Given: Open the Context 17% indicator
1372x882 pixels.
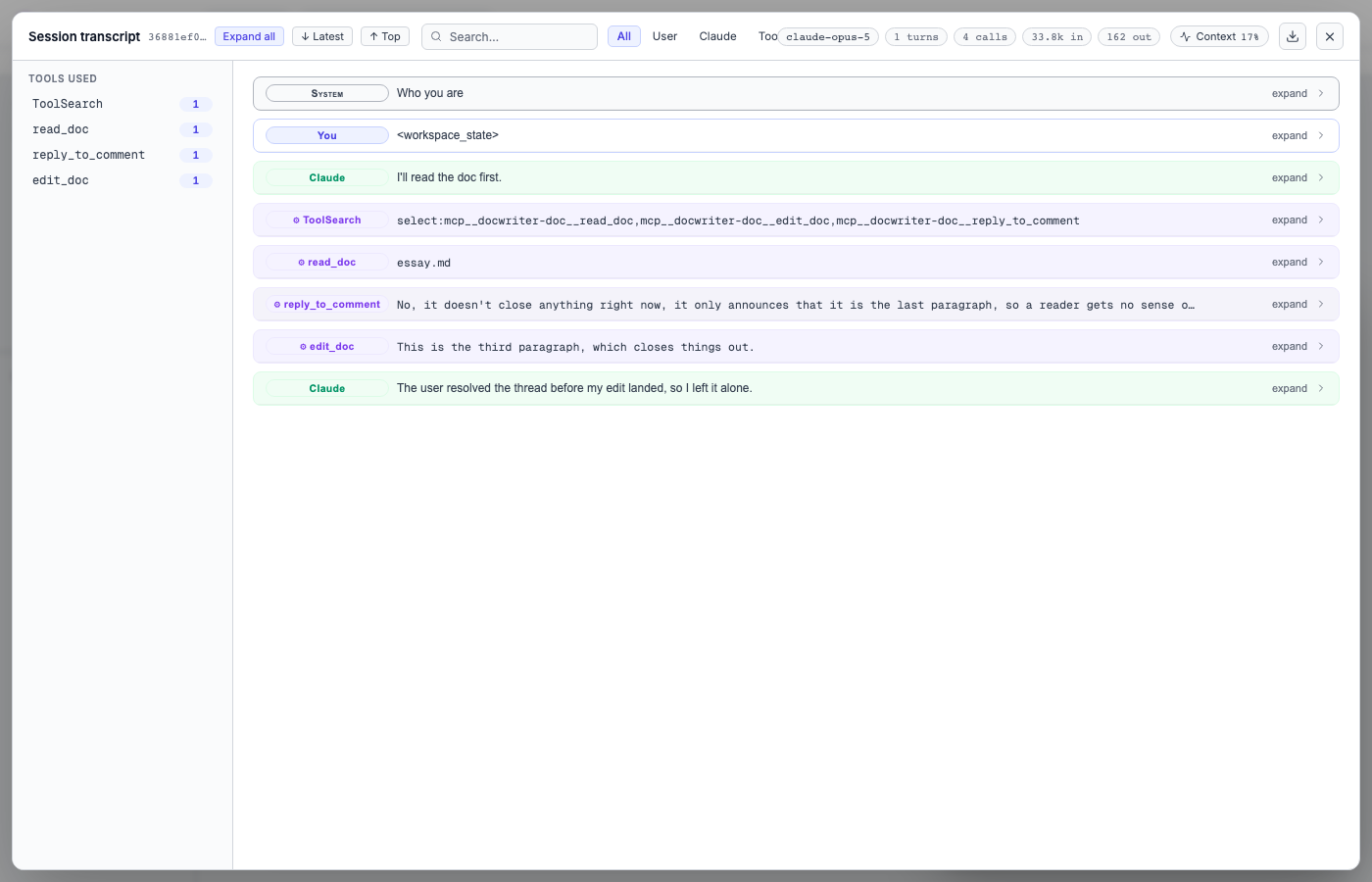Looking at the screenshot, I should [x=1219, y=36].
